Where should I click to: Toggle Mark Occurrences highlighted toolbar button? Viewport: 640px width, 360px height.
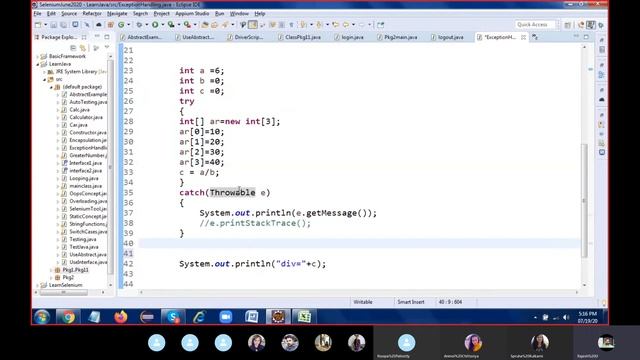tap(253, 25)
